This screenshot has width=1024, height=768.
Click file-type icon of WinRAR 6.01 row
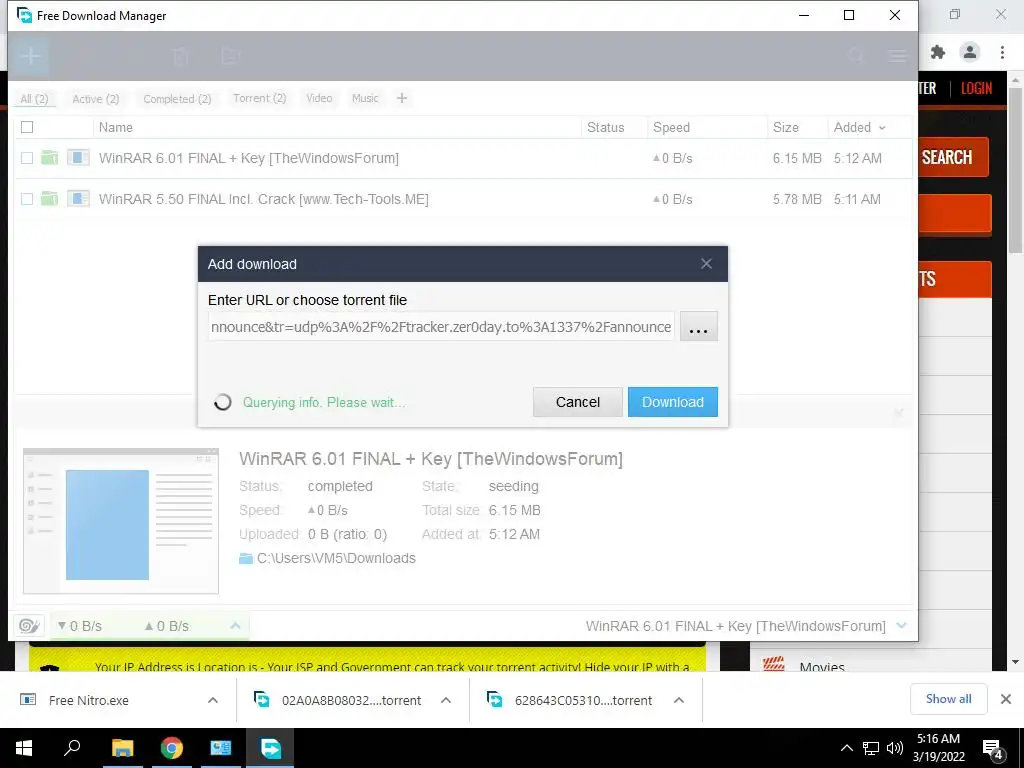pyautogui.click(x=78, y=157)
